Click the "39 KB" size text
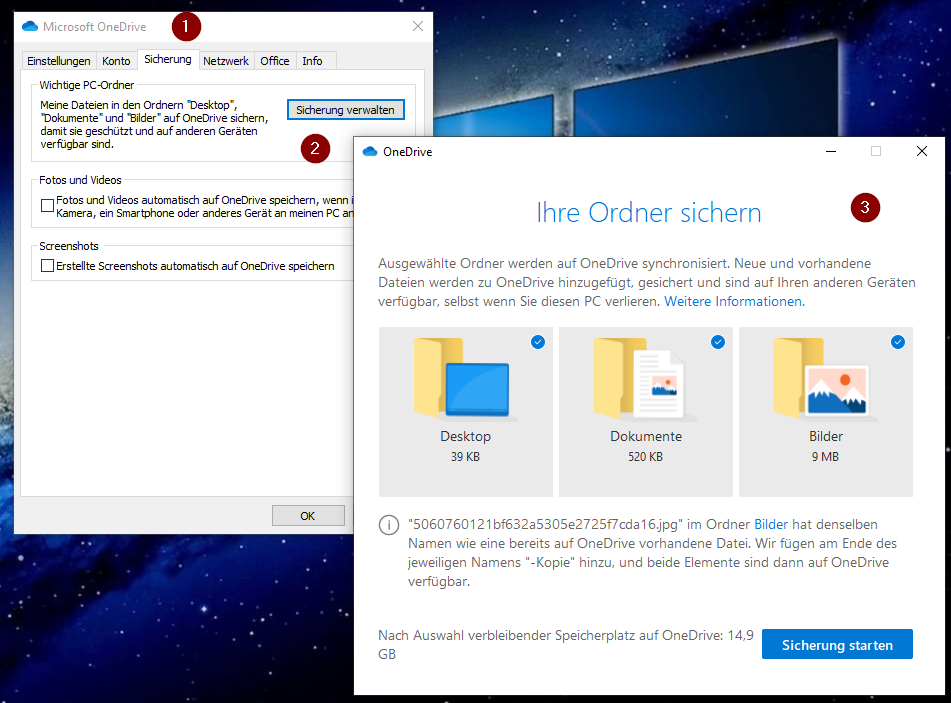 point(465,457)
